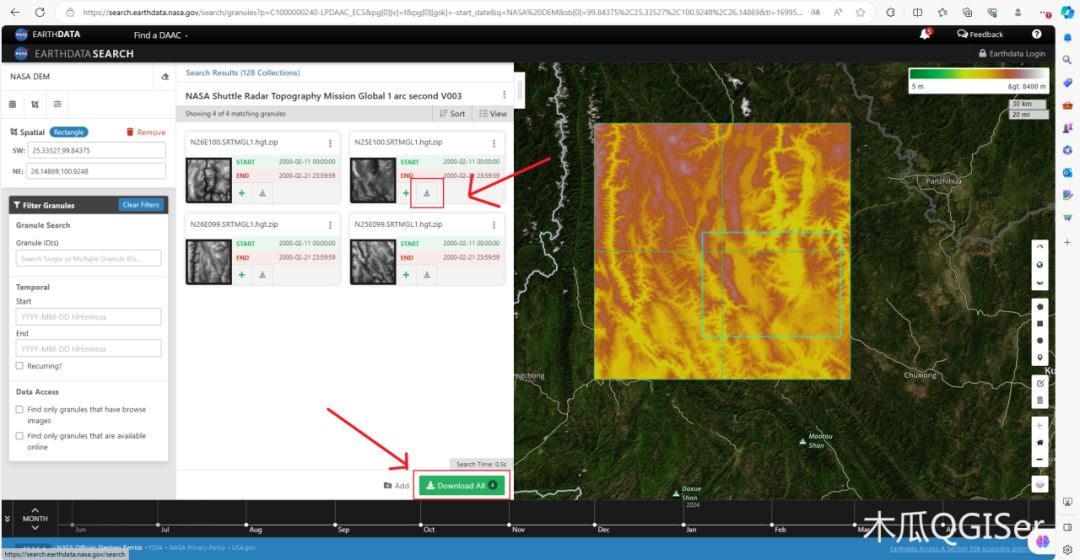The height and width of the screenshot is (560, 1080).
Task: Add N26E099 granule with plus icon
Action: click(x=242, y=275)
